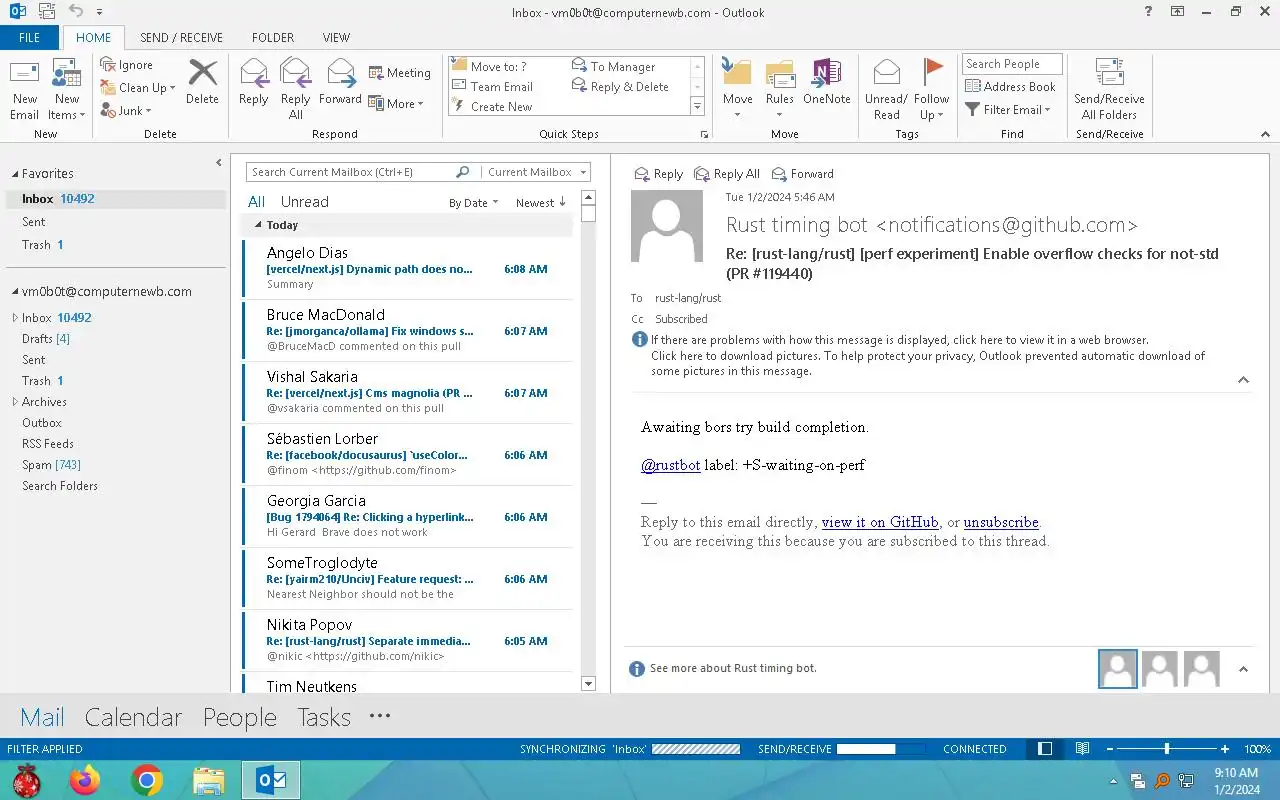Image resolution: width=1280 pixels, height=800 pixels.
Task: Open the Junk mail options
Action: click(x=126, y=111)
